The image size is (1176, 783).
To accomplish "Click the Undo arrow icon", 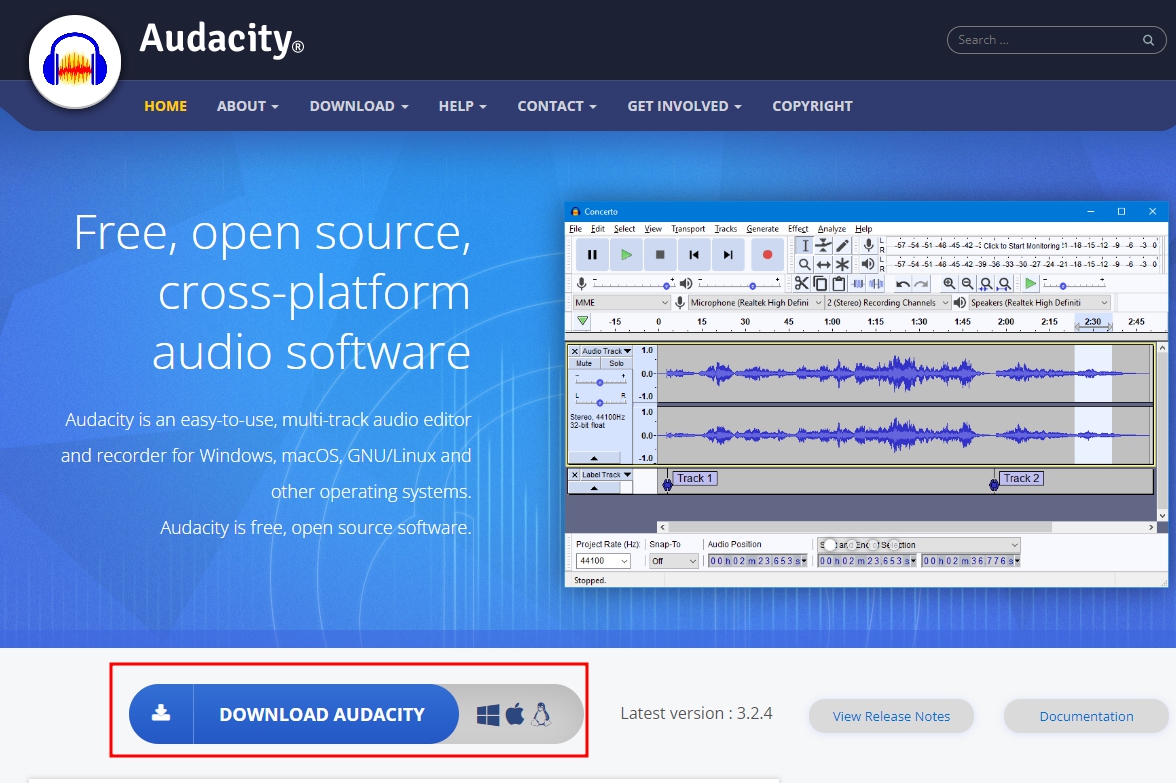I will (x=903, y=284).
